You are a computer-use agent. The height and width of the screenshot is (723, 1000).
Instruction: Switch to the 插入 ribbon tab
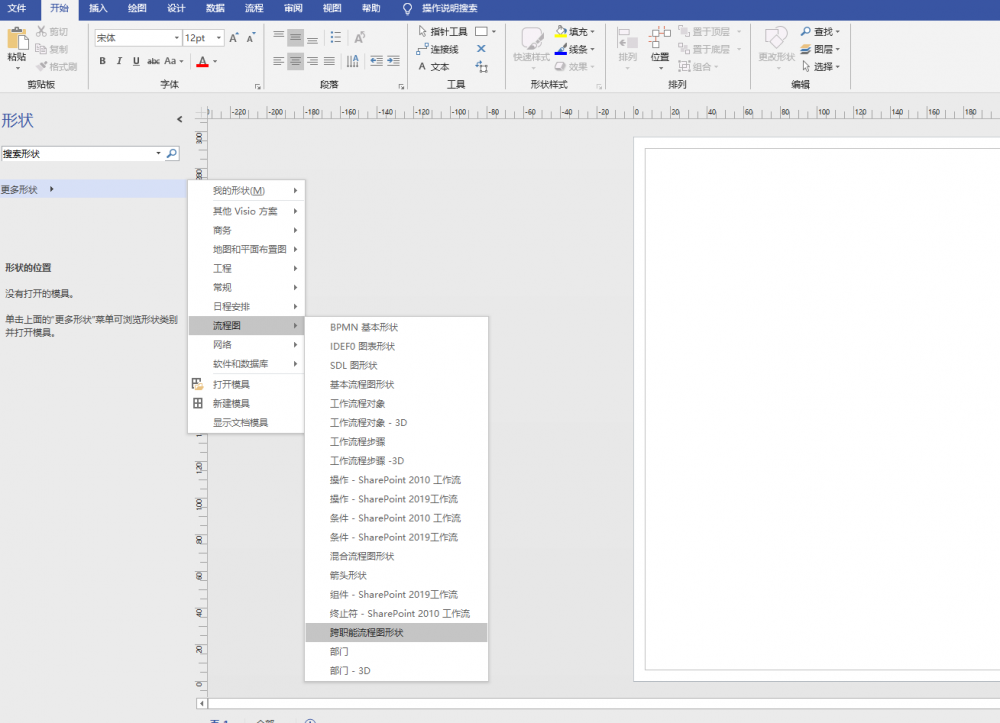tap(97, 9)
